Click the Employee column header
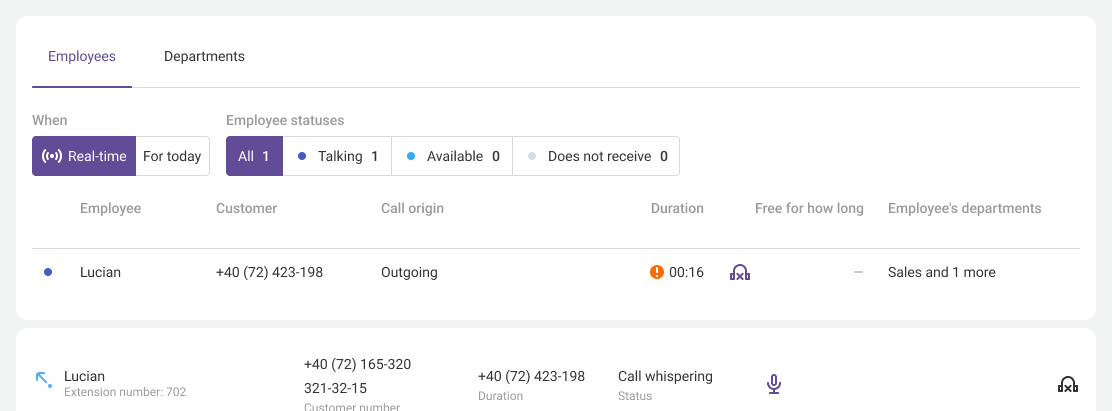1112x411 pixels. (110, 209)
